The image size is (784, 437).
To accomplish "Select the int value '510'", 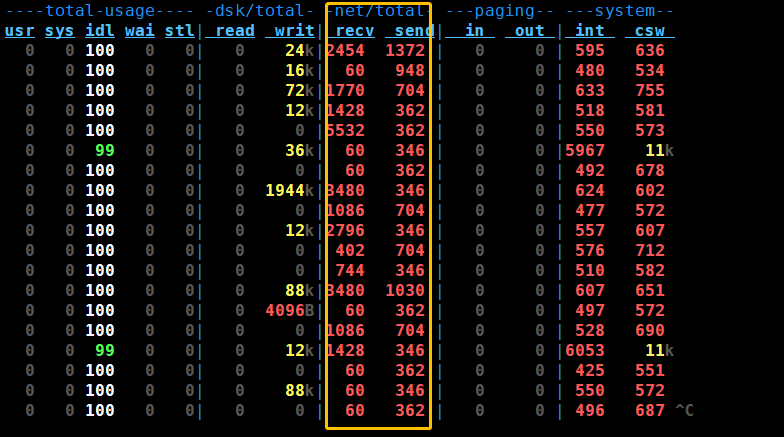I will 590,270.
